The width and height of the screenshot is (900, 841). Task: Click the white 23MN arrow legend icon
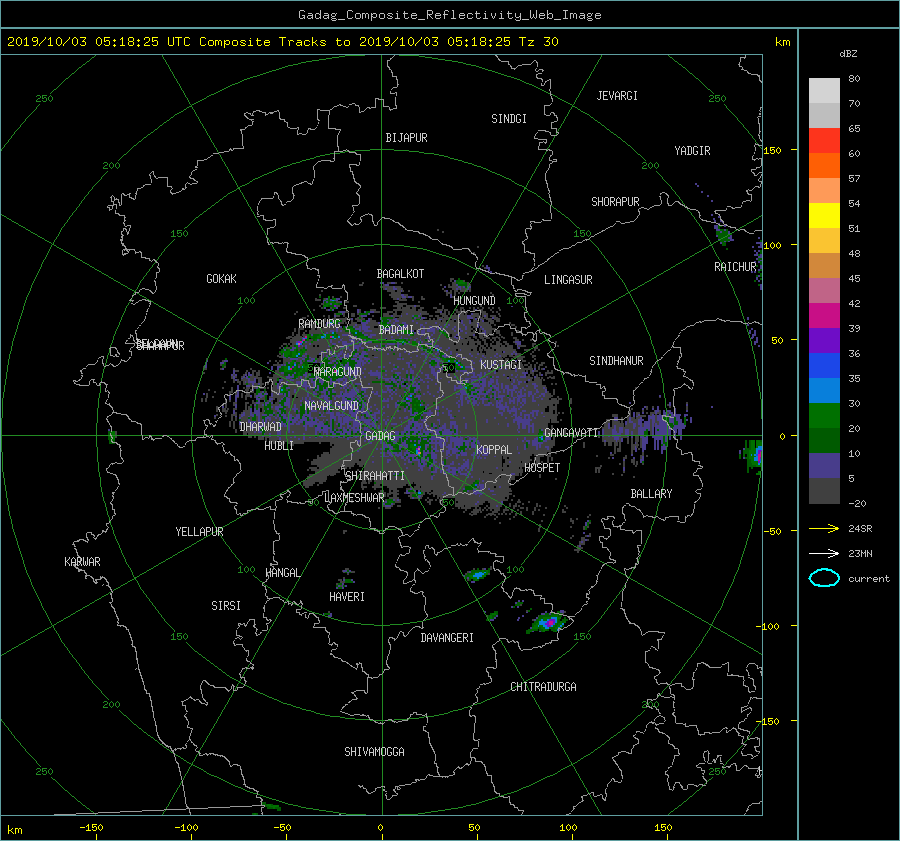[x=824, y=553]
